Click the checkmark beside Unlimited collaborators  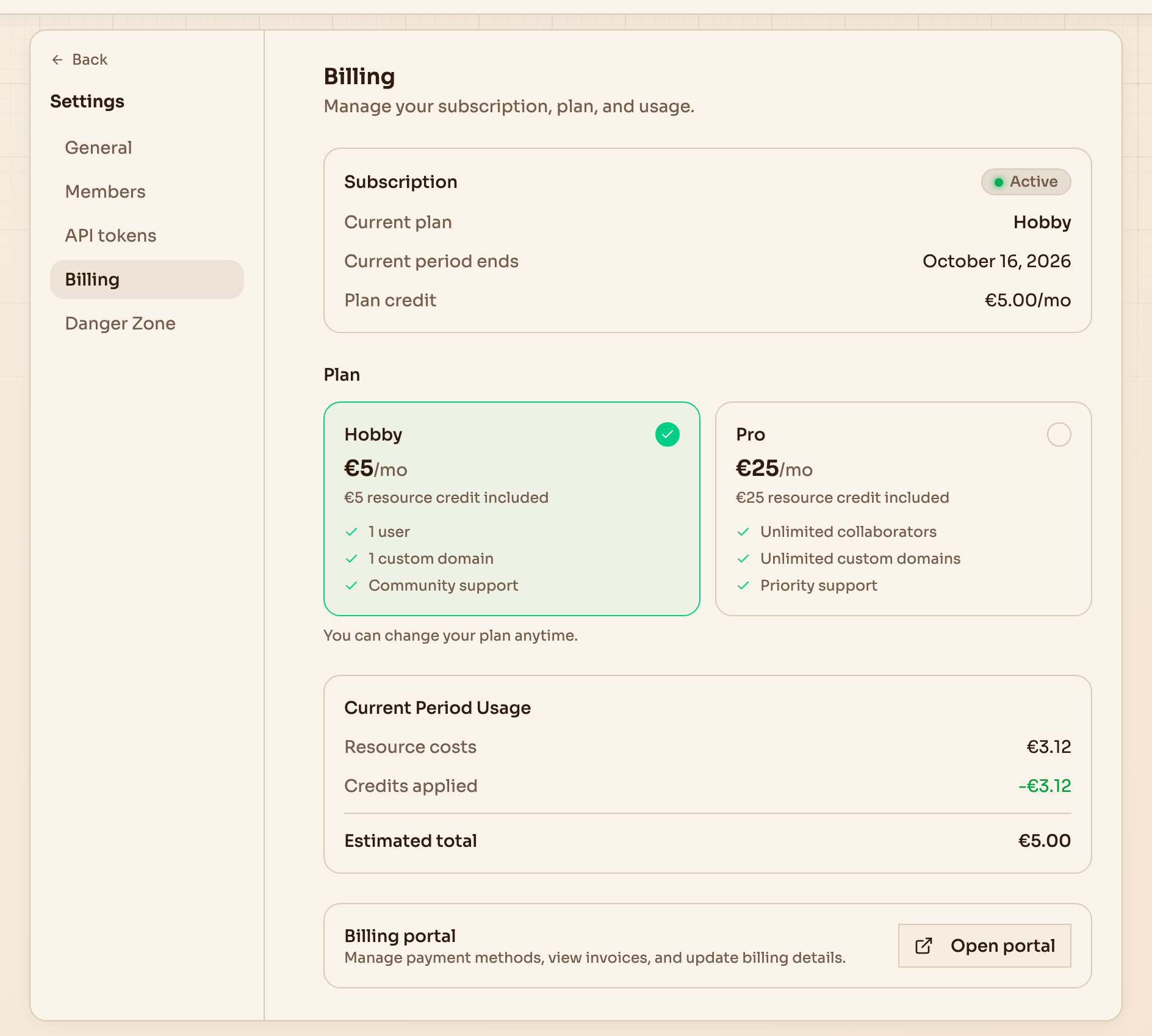coord(743,532)
